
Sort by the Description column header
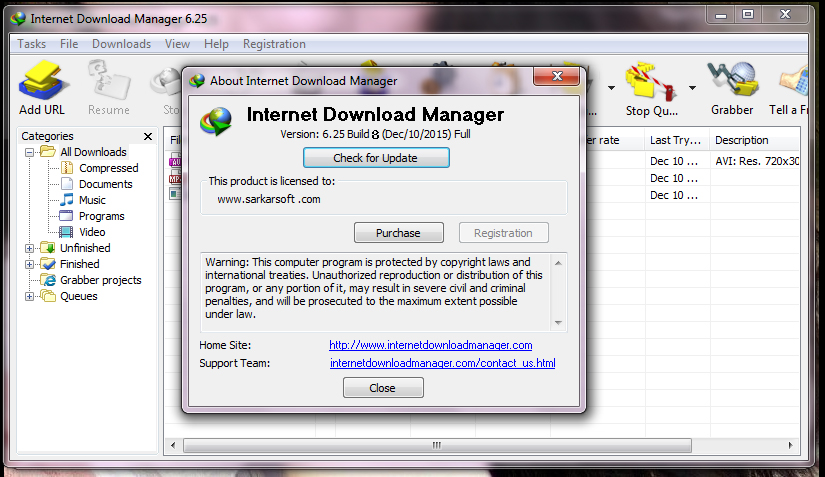tap(754, 140)
